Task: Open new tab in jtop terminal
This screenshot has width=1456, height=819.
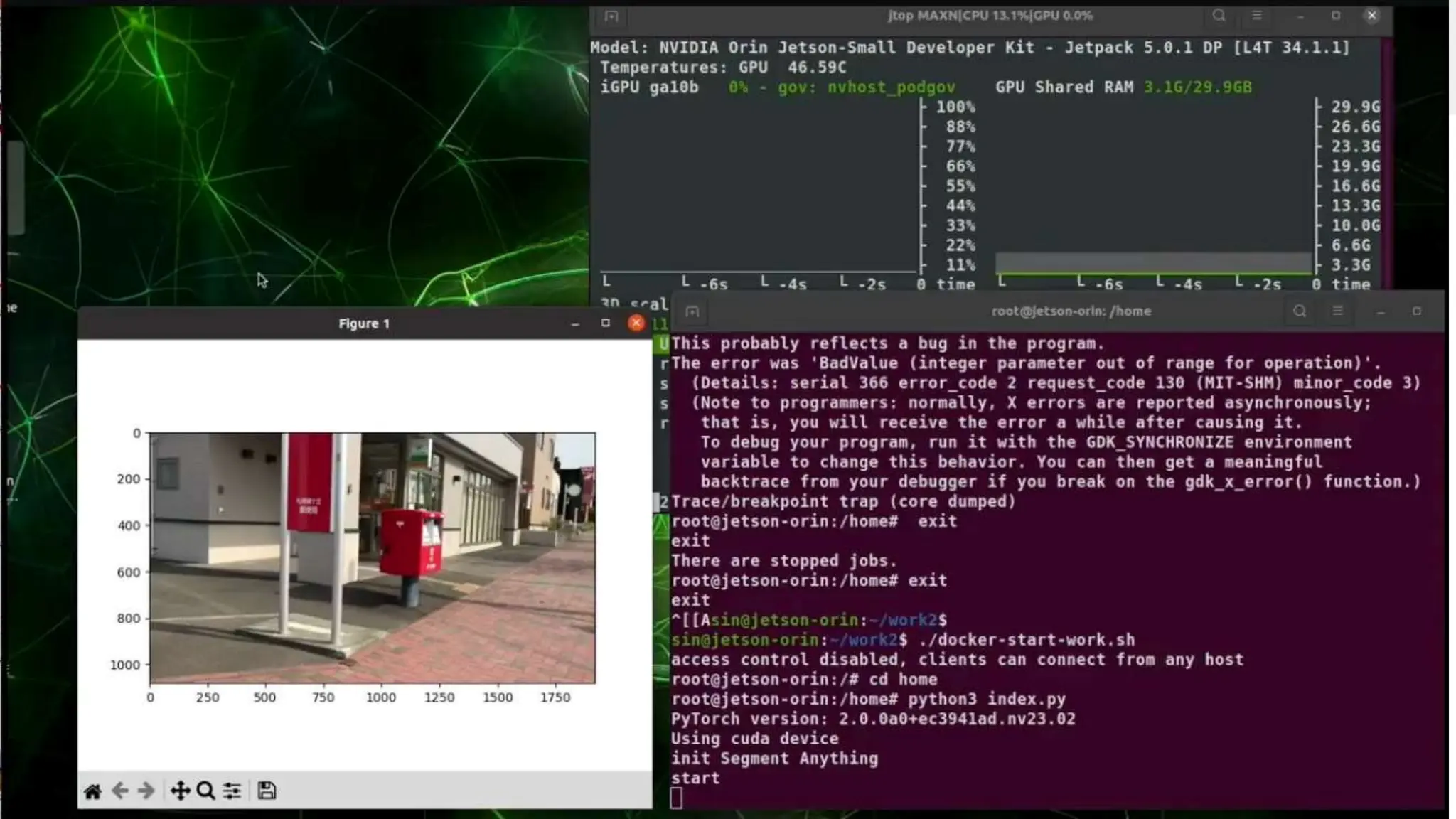Action: click(611, 16)
